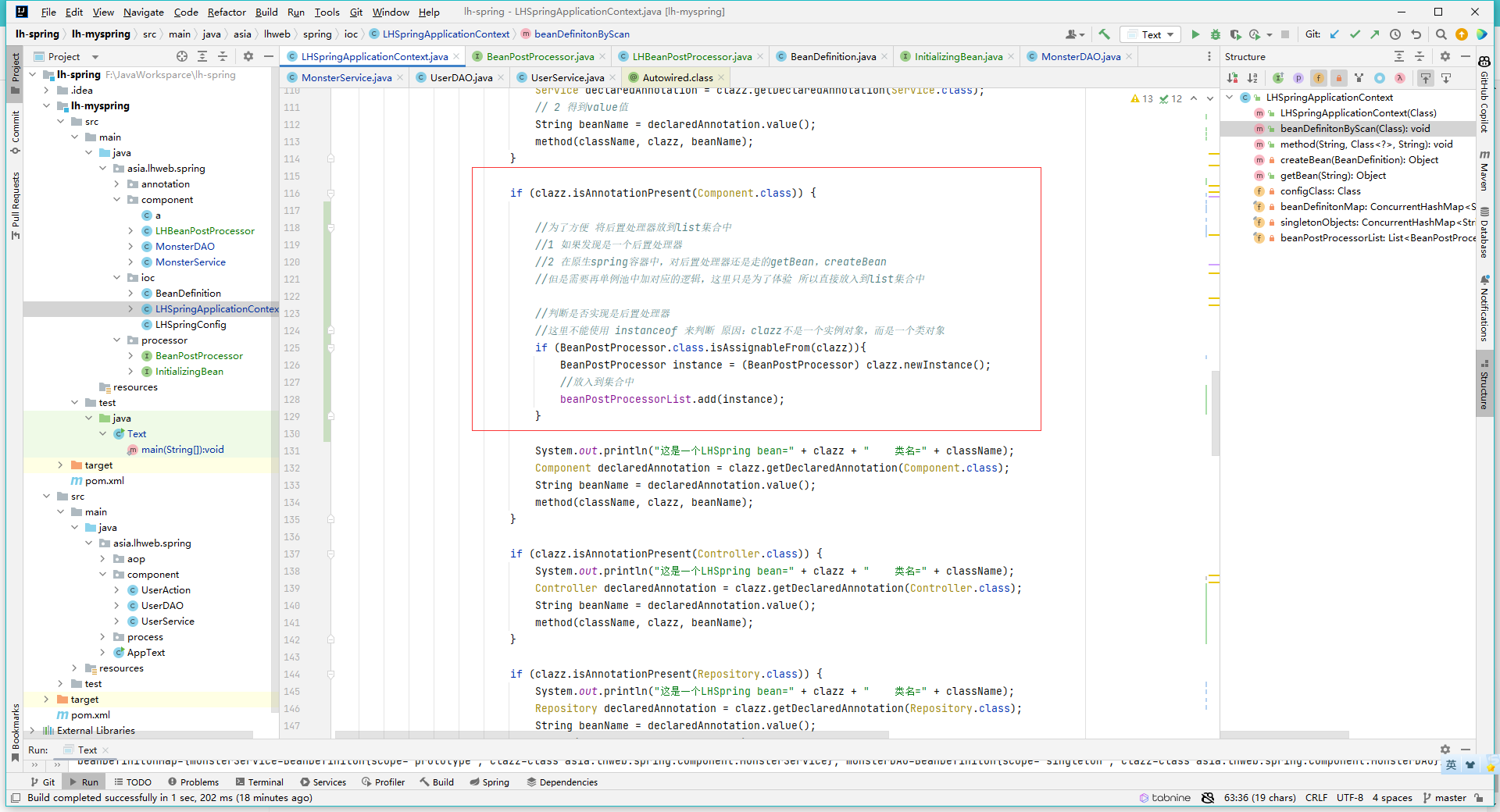Push commits with the green Git arrow

1374,34
